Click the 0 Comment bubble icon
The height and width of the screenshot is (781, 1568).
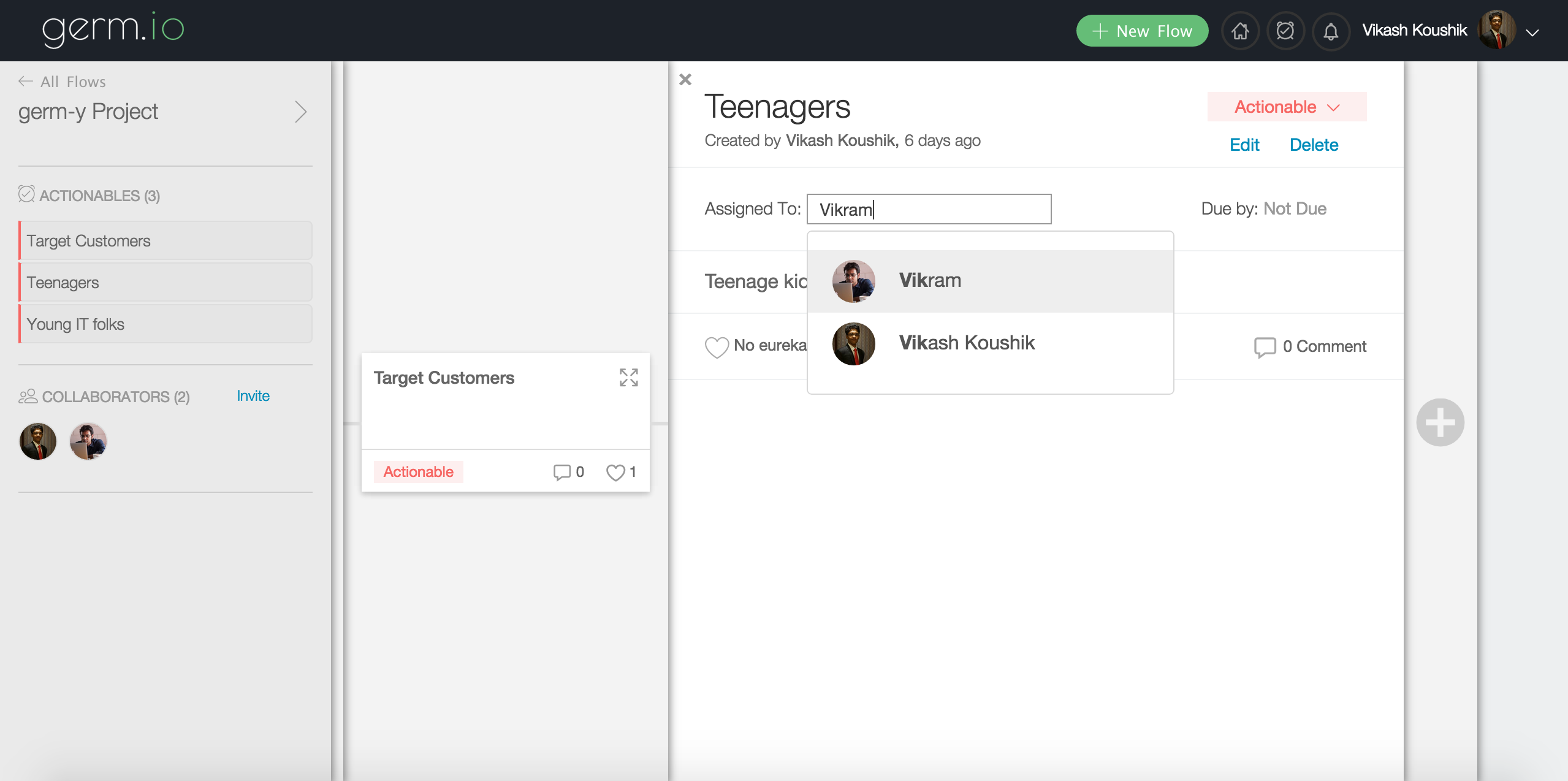coord(1265,347)
